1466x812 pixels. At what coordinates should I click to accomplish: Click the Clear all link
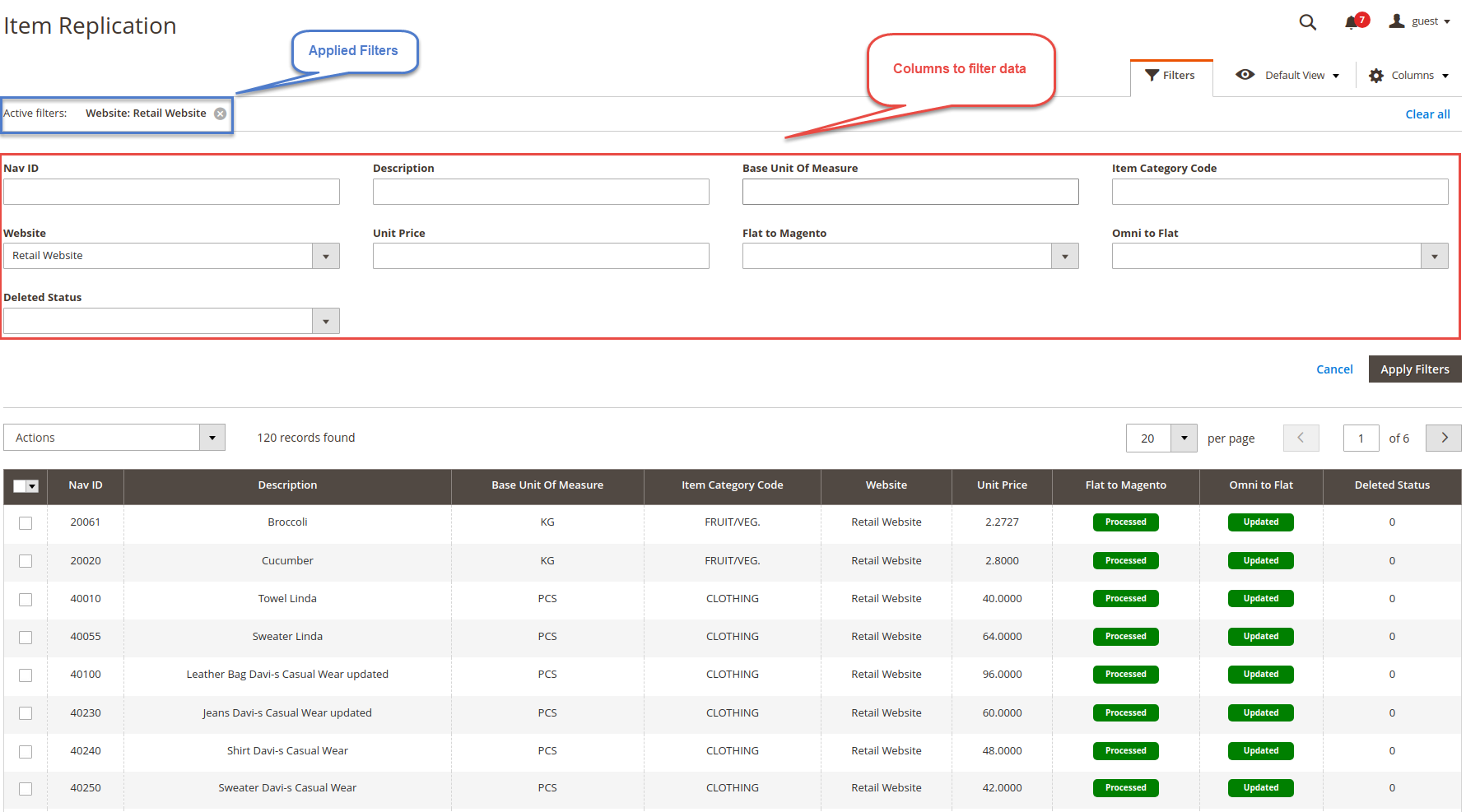[1427, 114]
